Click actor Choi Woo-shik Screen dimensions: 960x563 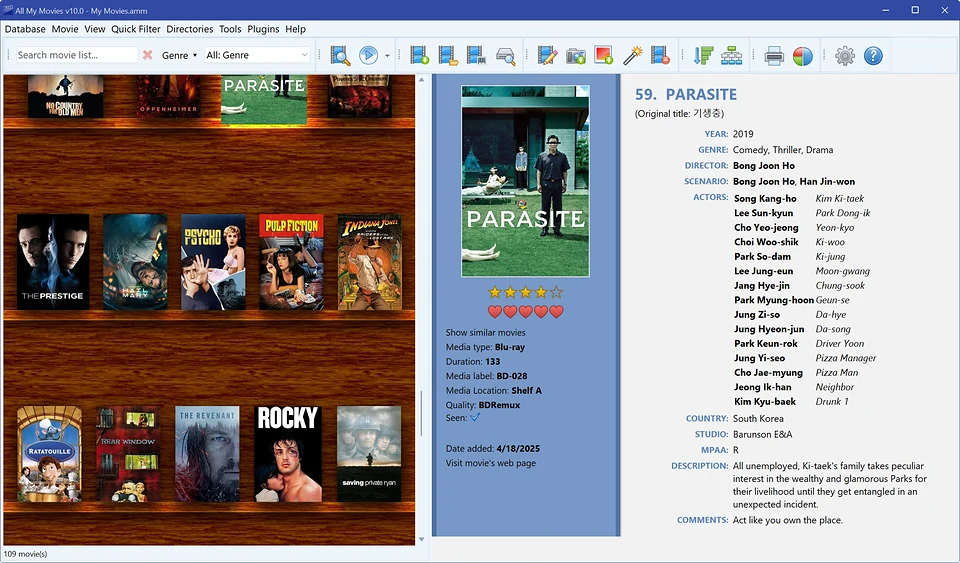tap(766, 242)
